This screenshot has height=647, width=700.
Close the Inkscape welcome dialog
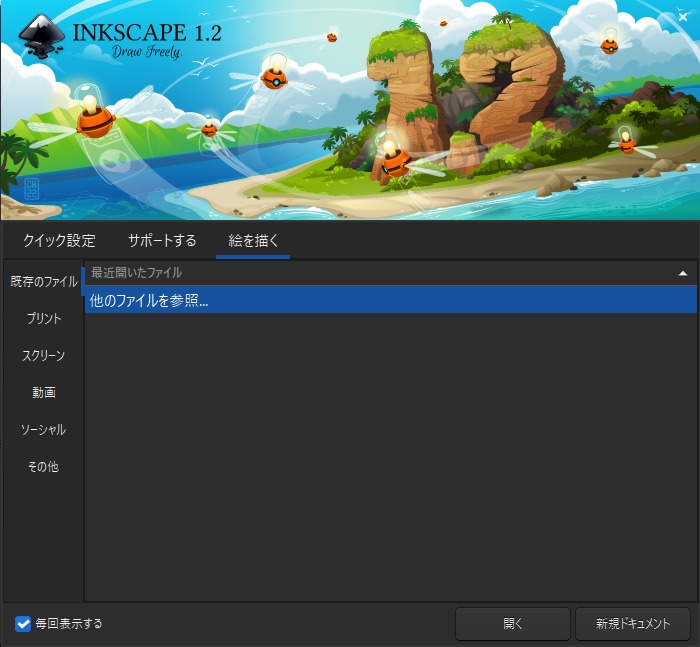[683, 17]
